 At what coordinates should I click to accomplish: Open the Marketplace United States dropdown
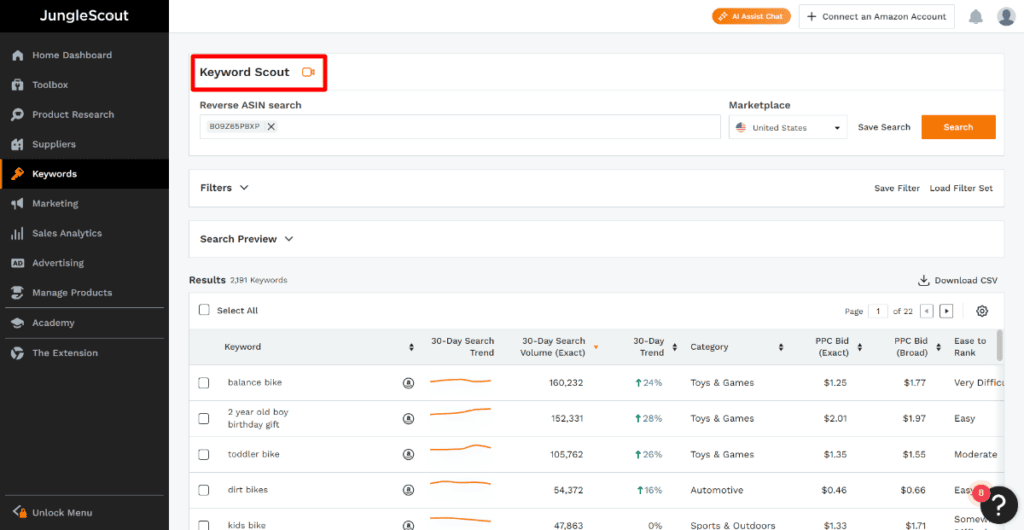coord(788,127)
